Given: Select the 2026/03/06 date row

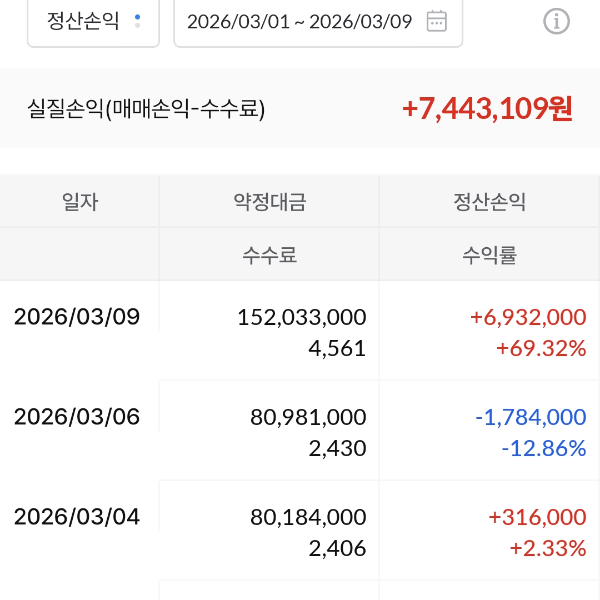Looking at the screenshot, I should (77, 417).
